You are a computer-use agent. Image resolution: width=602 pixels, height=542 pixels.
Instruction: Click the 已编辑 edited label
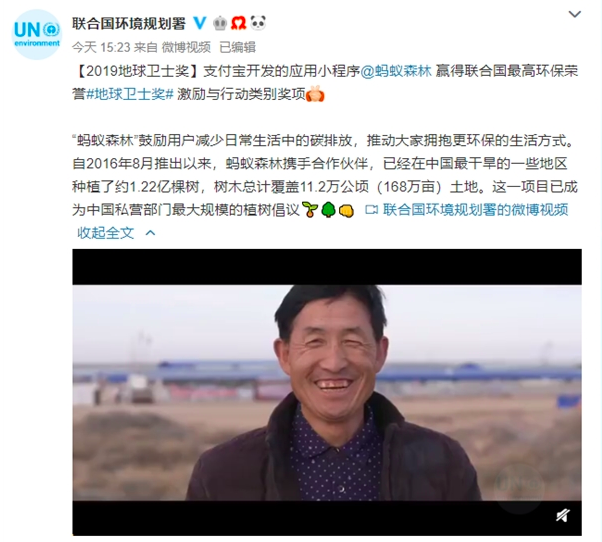237,47
